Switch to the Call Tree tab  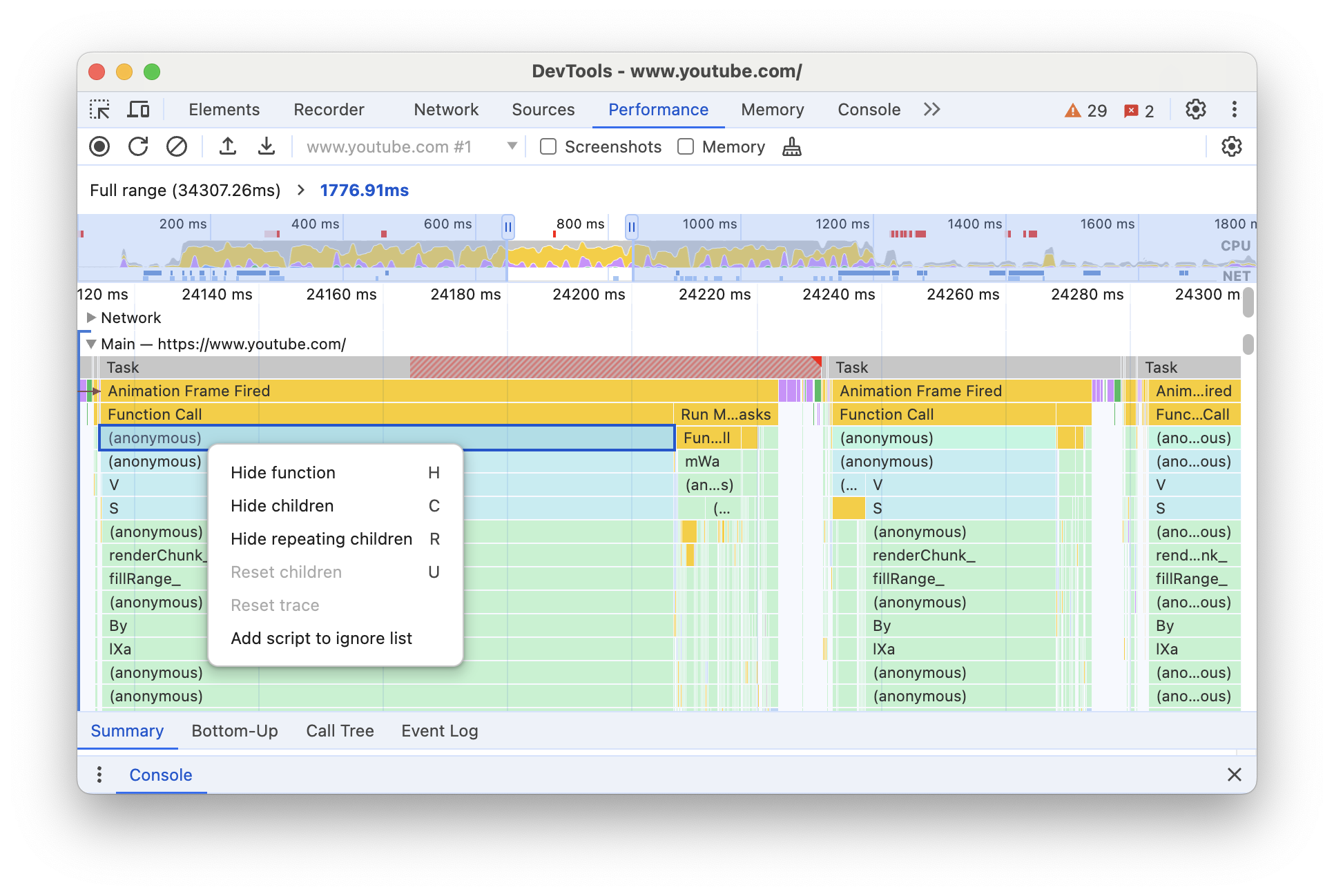(x=339, y=730)
